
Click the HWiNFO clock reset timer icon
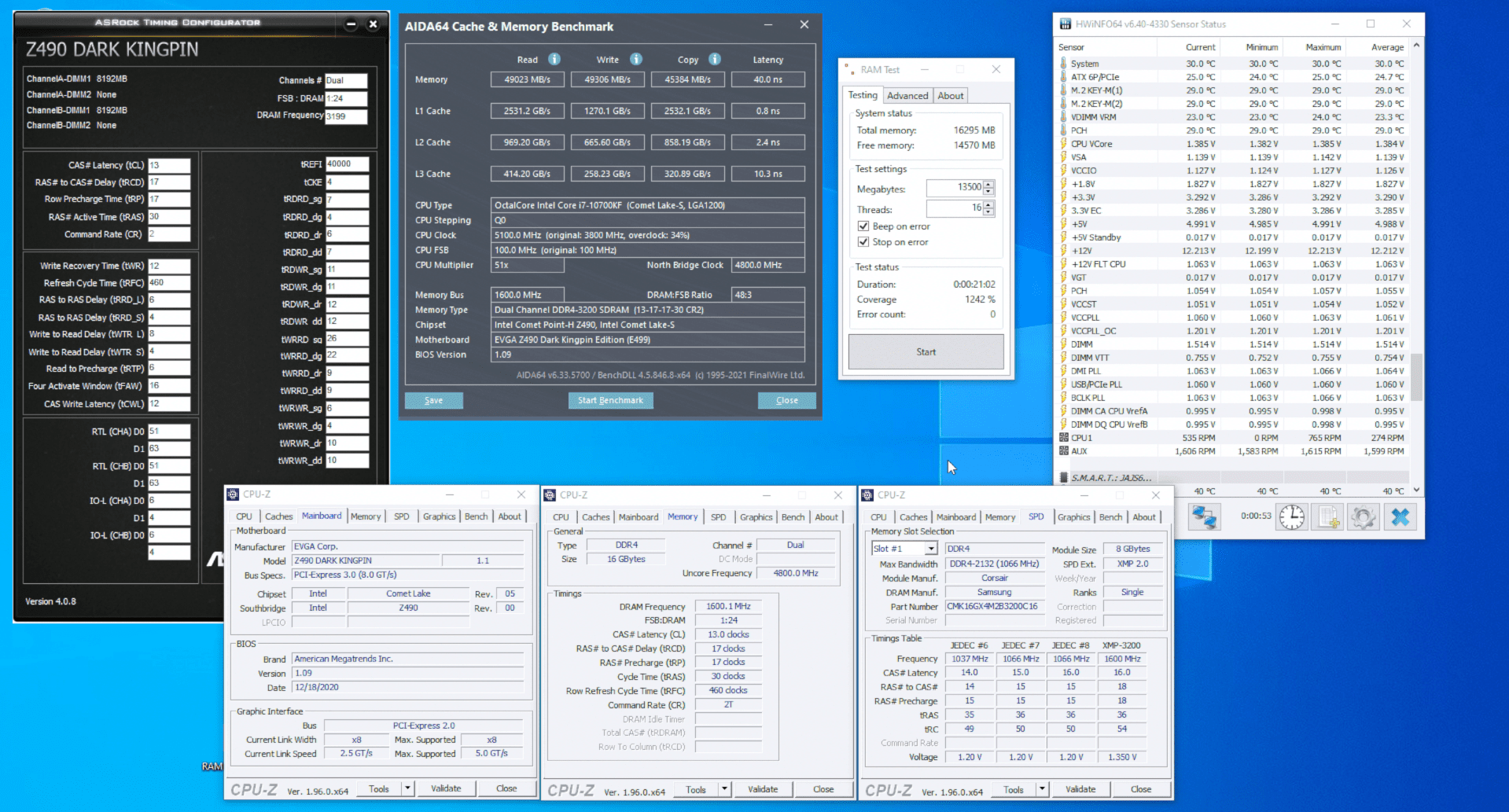[x=1291, y=516]
